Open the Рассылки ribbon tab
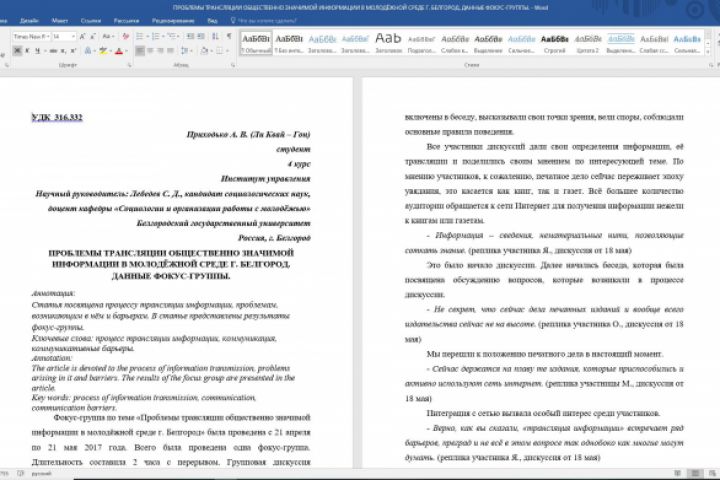This screenshot has width=720, height=480. pos(126,21)
